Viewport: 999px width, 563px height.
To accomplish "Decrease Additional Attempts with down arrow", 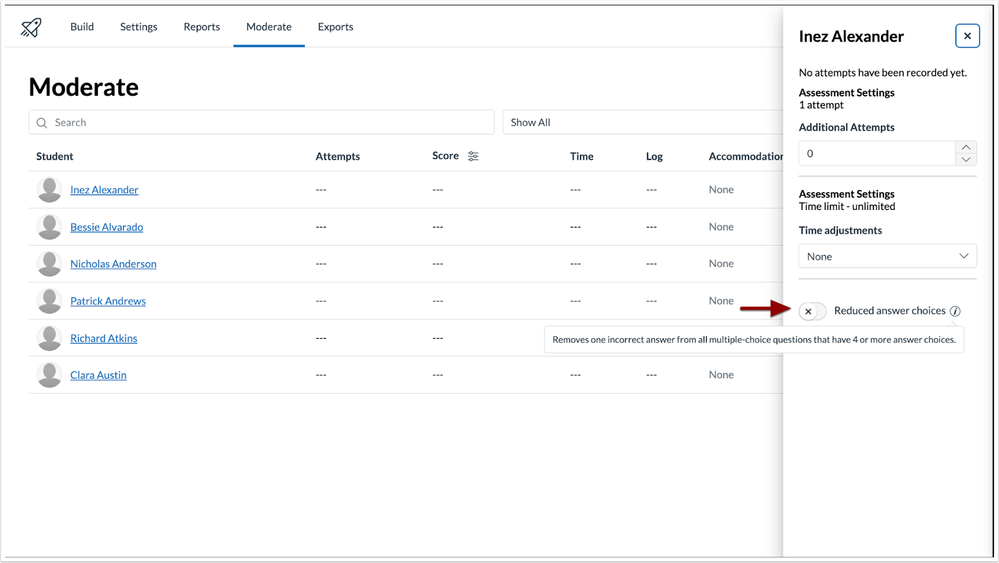I will coord(966,159).
